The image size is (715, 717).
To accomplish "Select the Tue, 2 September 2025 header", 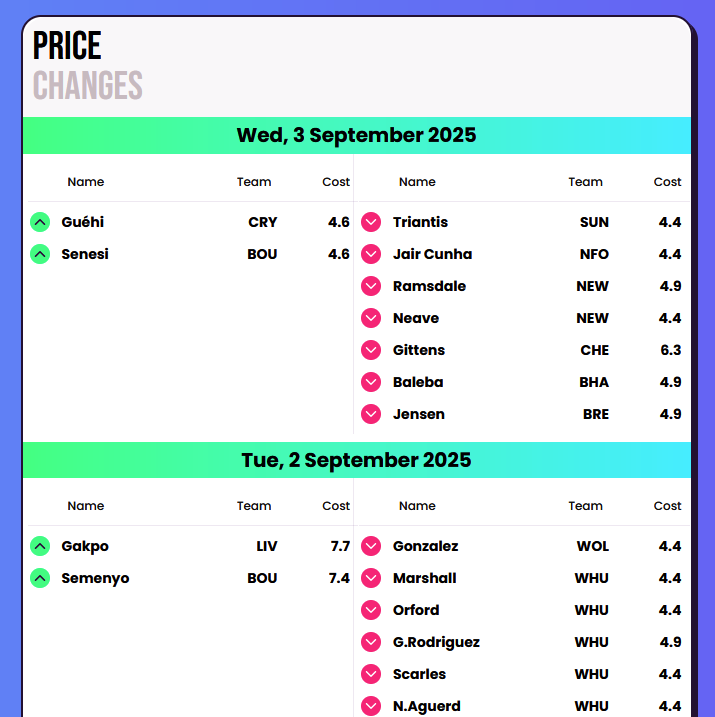I will pos(357,460).
